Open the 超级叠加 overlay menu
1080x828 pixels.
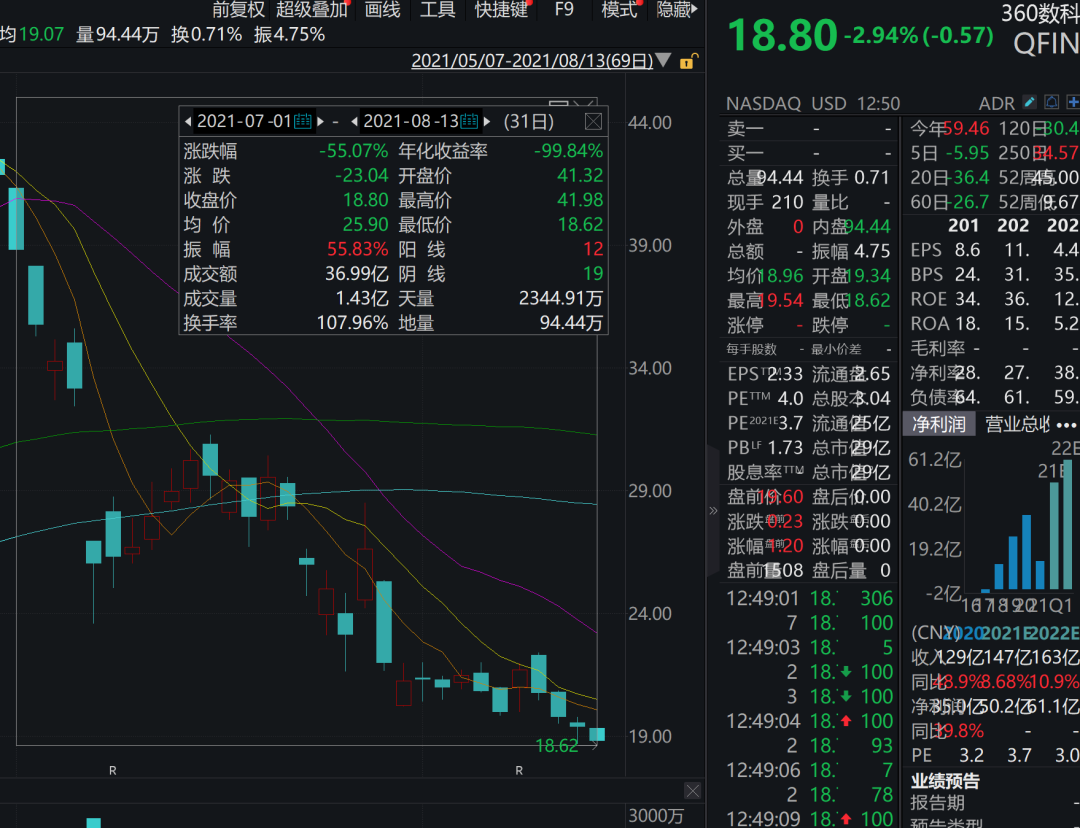click(312, 10)
